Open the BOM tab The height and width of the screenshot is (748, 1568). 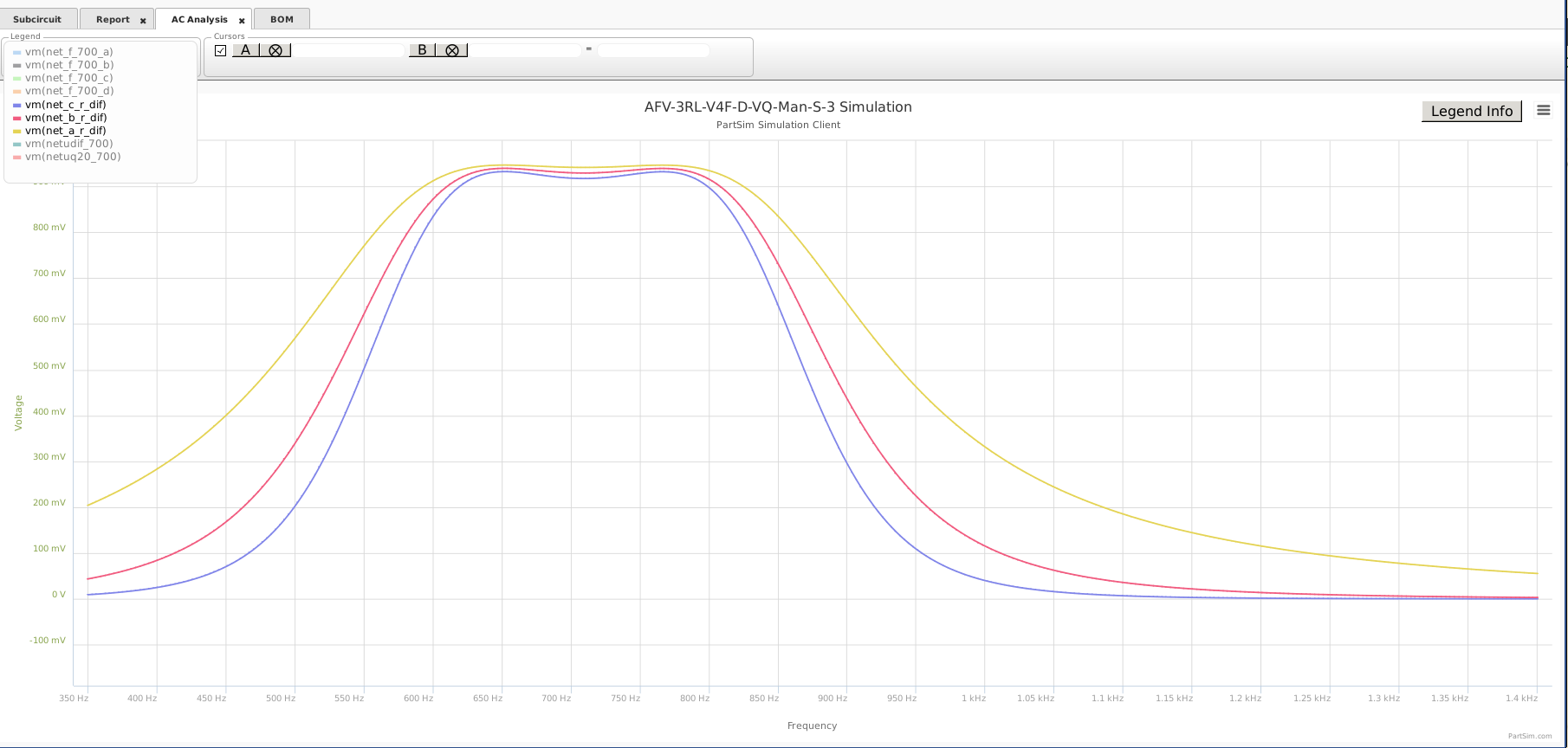click(x=282, y=19)
